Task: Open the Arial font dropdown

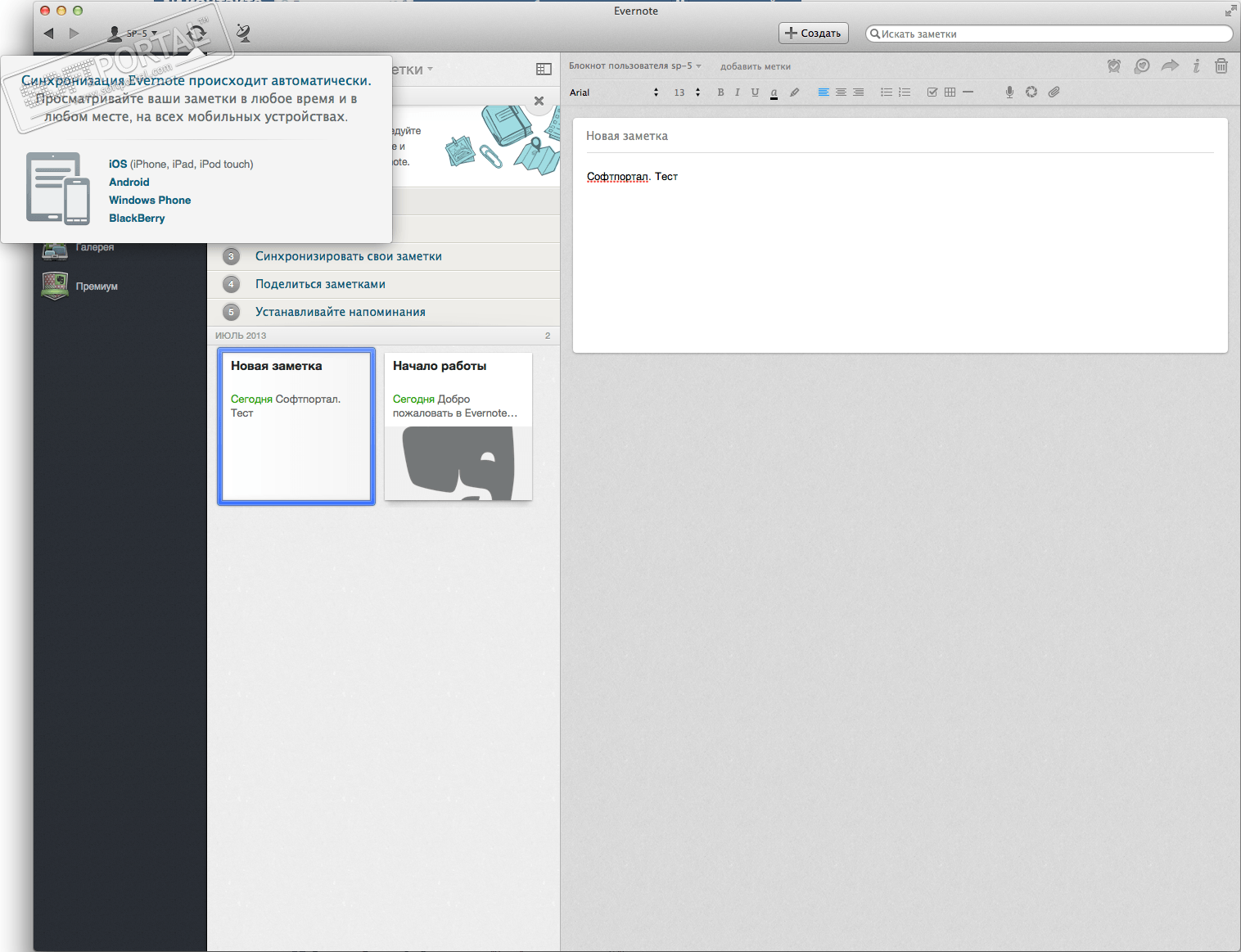Action: 614,92
